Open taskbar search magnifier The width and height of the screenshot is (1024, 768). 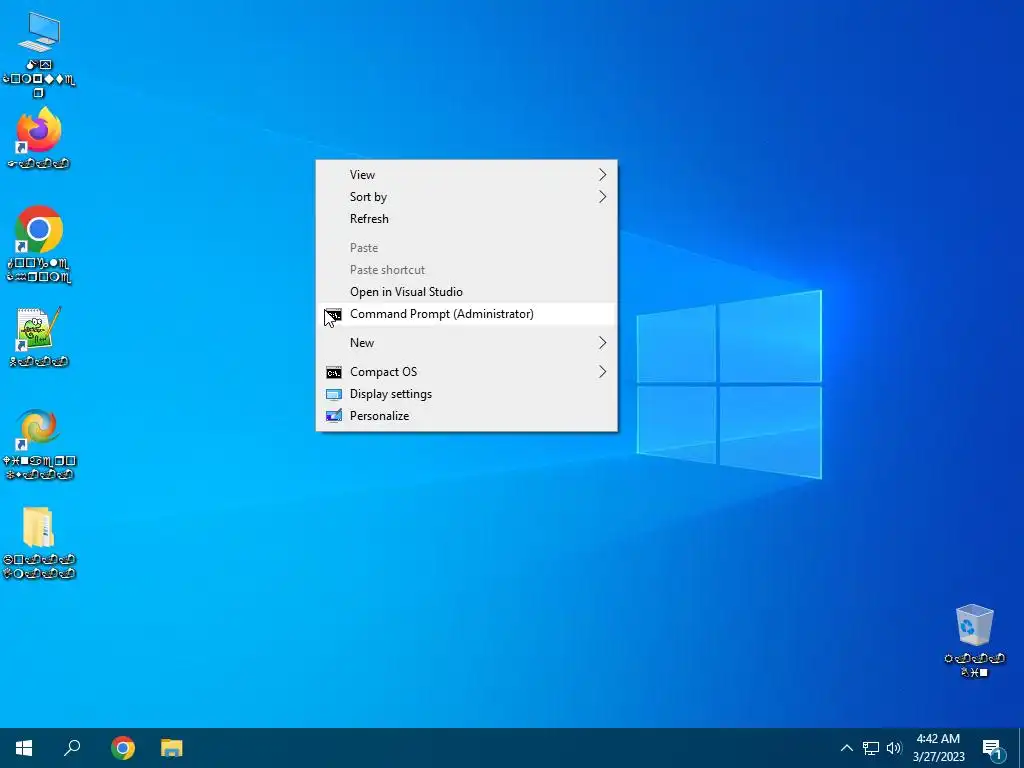pos(72,748)
